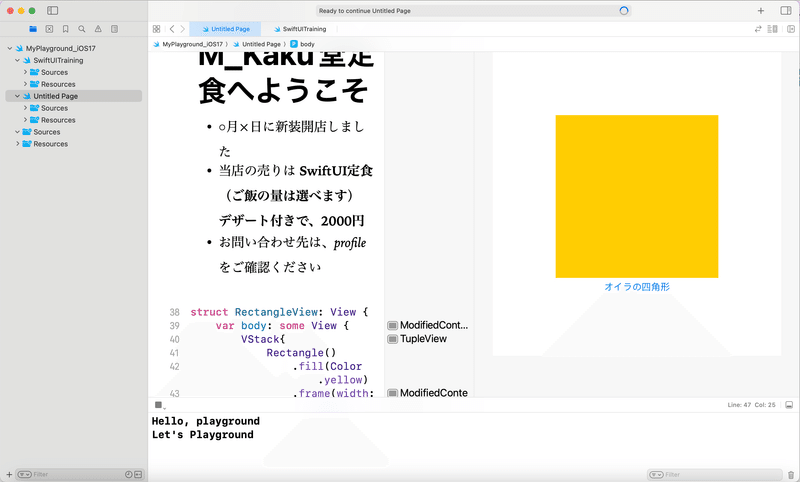Clear console with the trash icon
This screenshot has height=482, width=800.
pyautogui.click(x=791, y=474)
